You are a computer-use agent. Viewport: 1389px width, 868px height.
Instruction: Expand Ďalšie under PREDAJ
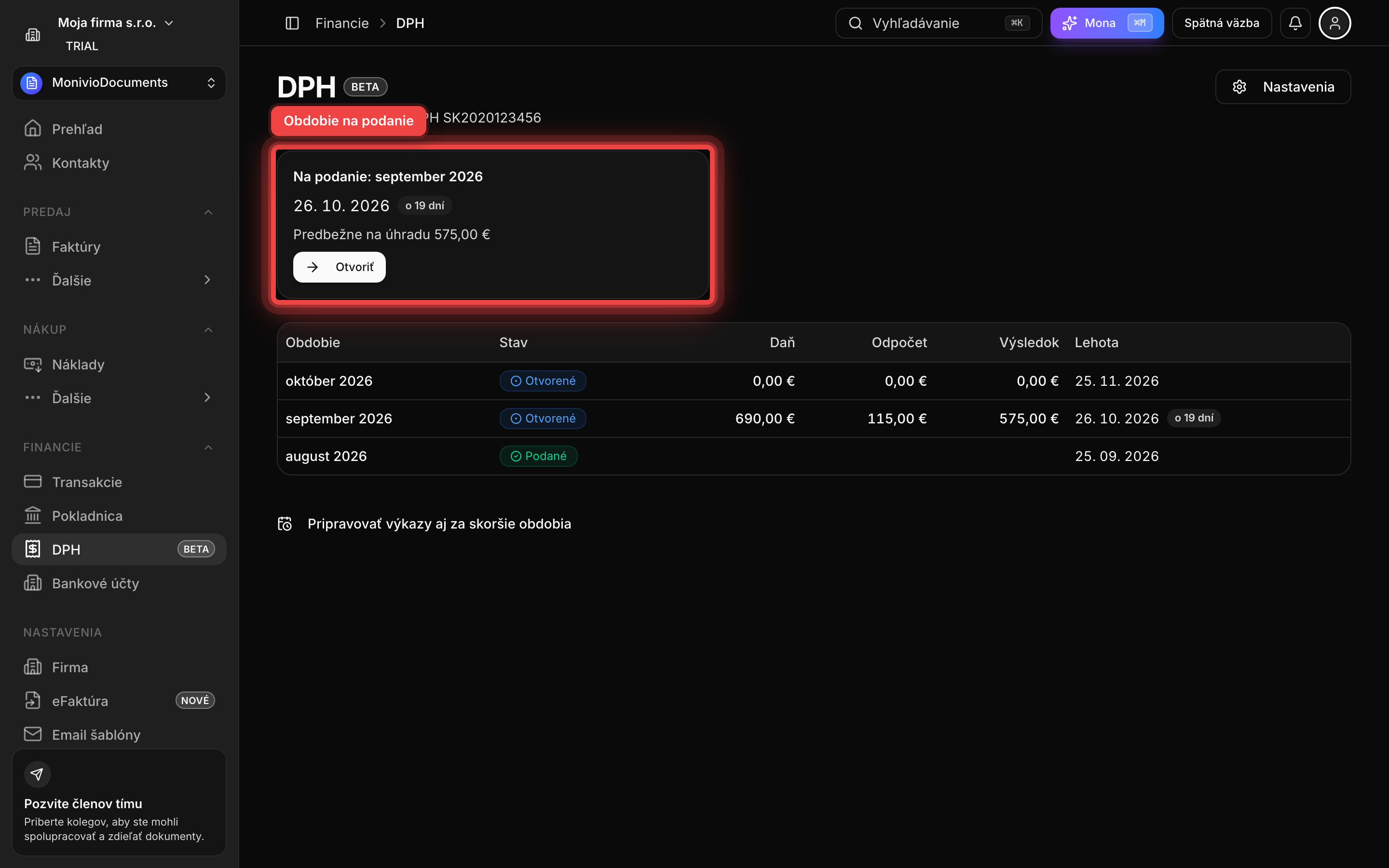coord(119,280)
